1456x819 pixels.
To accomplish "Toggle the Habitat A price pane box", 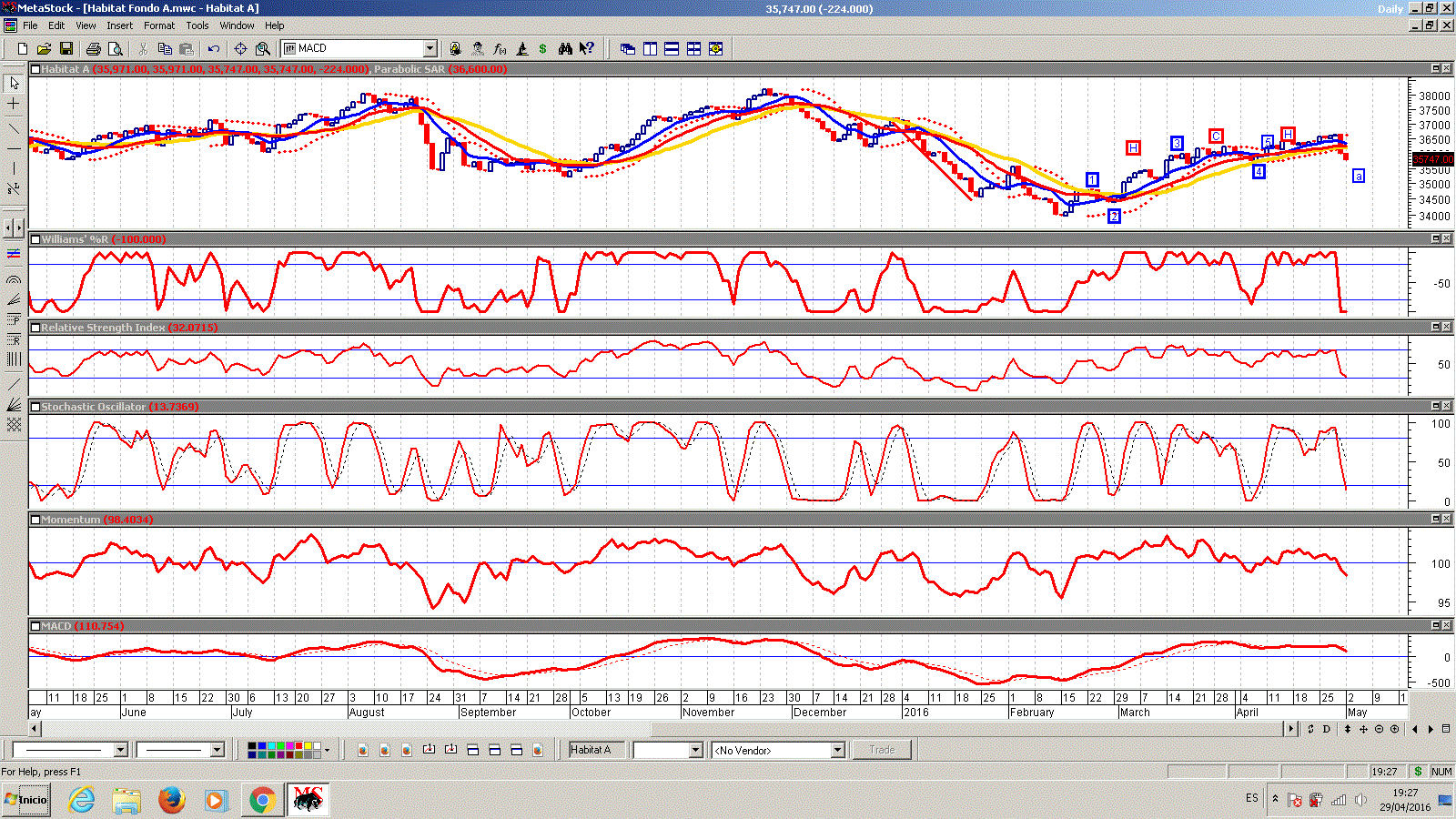I will [x=35, y=69].
